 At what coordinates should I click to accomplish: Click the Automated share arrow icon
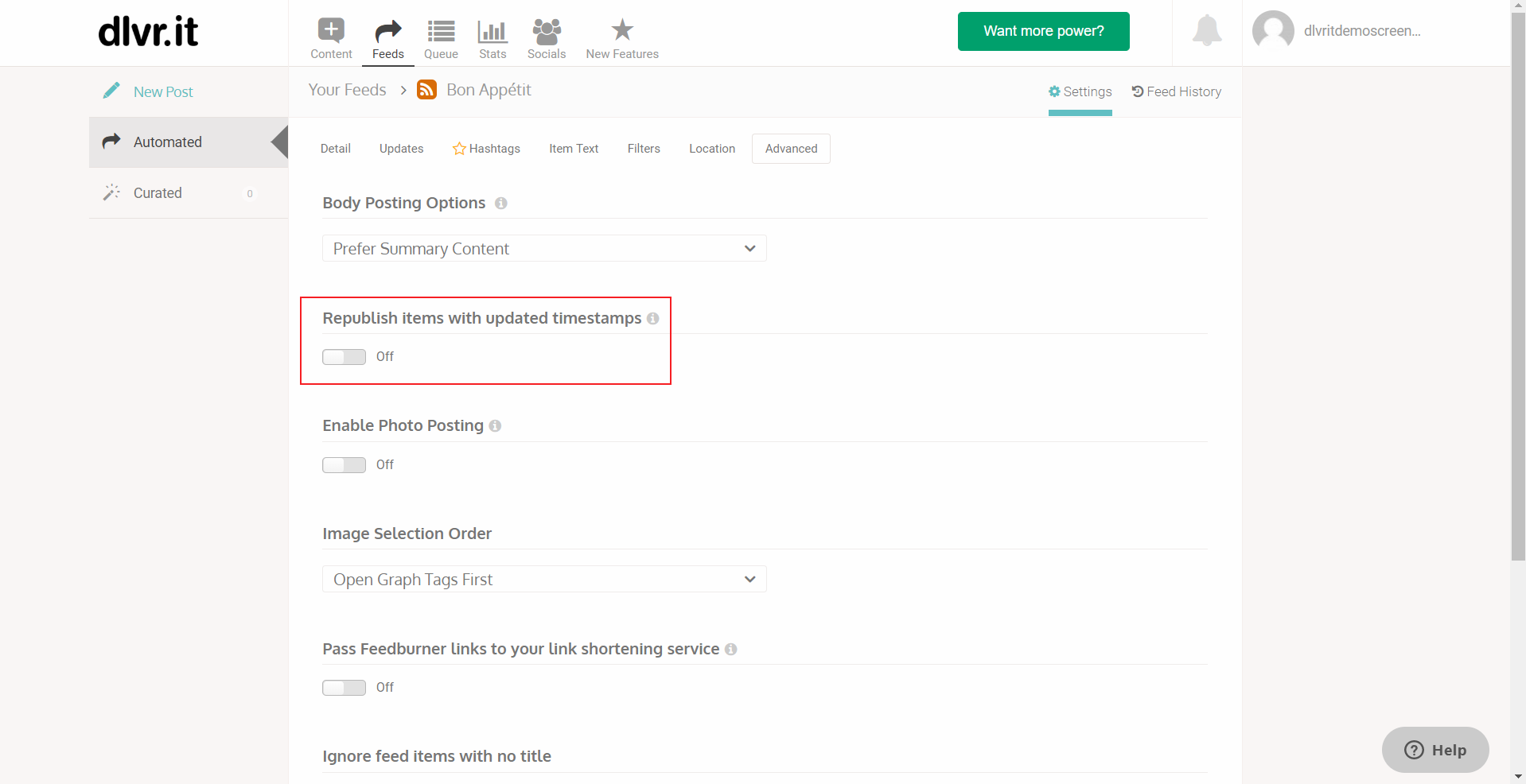click(111, 141)
